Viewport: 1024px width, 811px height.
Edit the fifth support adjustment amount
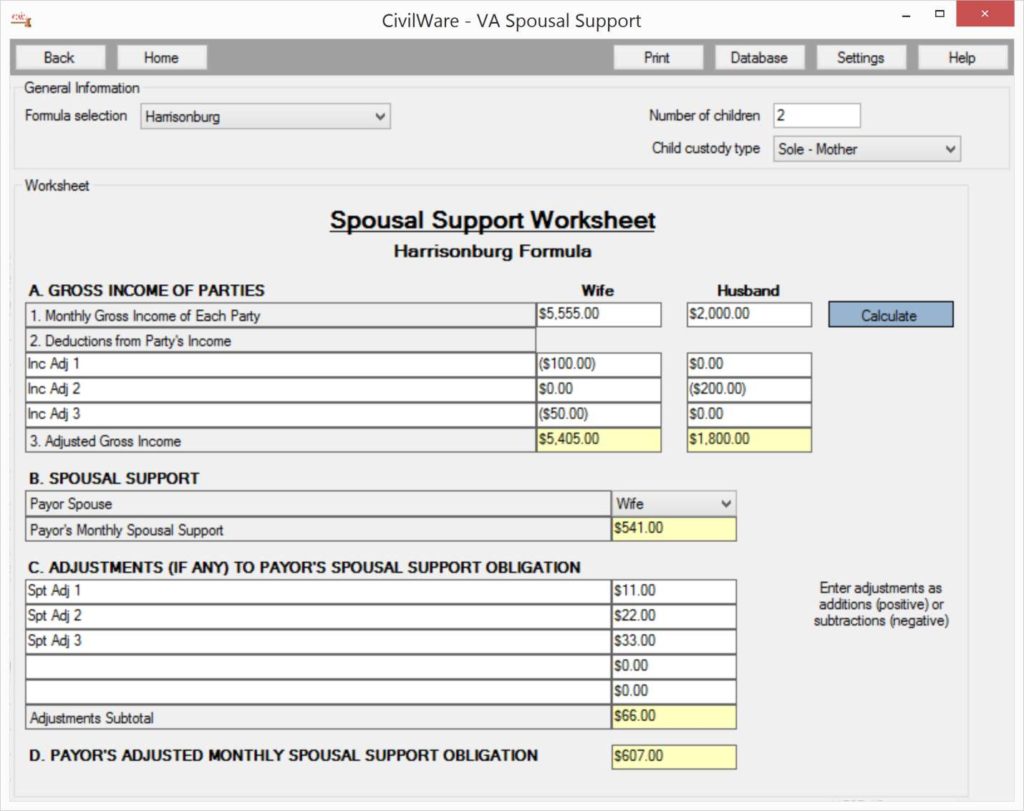[x=673, y=692]
